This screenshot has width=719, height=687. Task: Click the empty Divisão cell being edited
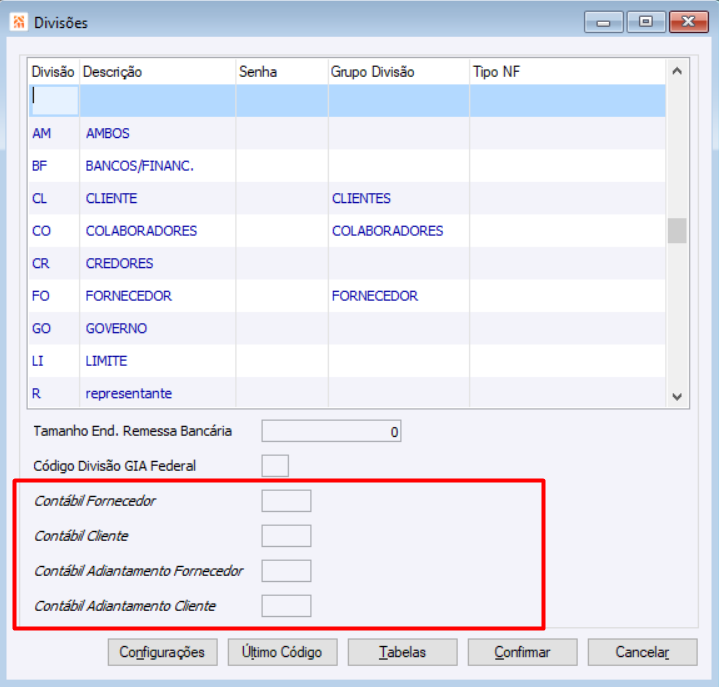click(x=54, y=100)
